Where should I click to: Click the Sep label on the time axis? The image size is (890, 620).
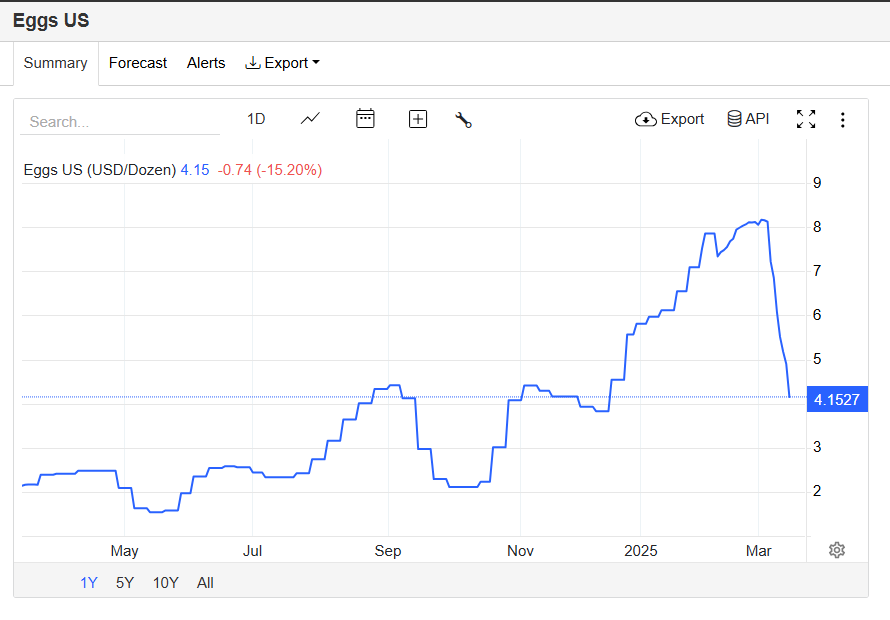click(388, 551)
